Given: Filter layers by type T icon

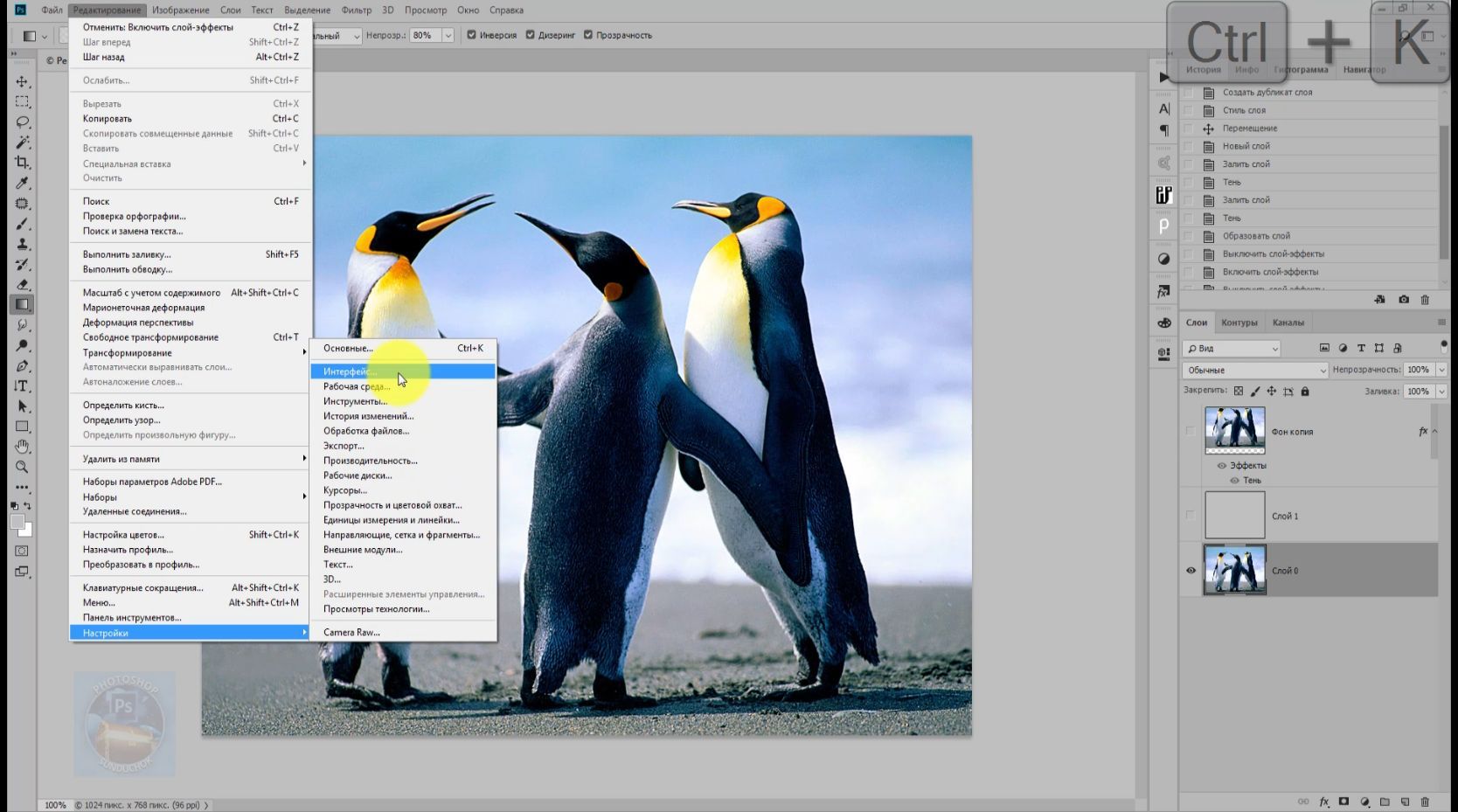Looking at the screenshot, I should [1361, 348].
